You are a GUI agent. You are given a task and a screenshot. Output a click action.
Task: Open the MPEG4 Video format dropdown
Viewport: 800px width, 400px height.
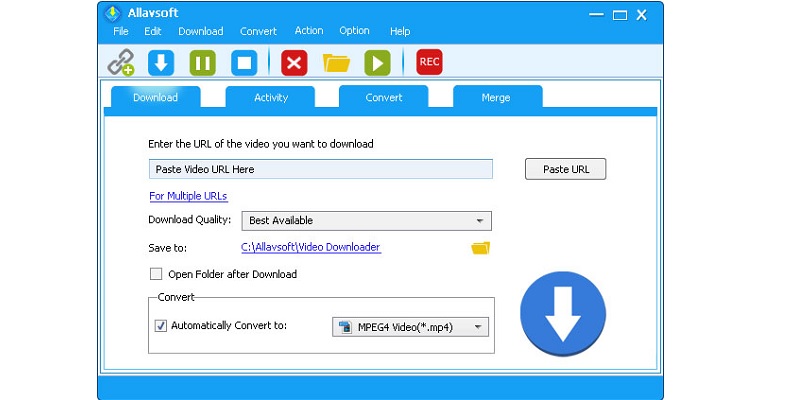tap(410, 327)
